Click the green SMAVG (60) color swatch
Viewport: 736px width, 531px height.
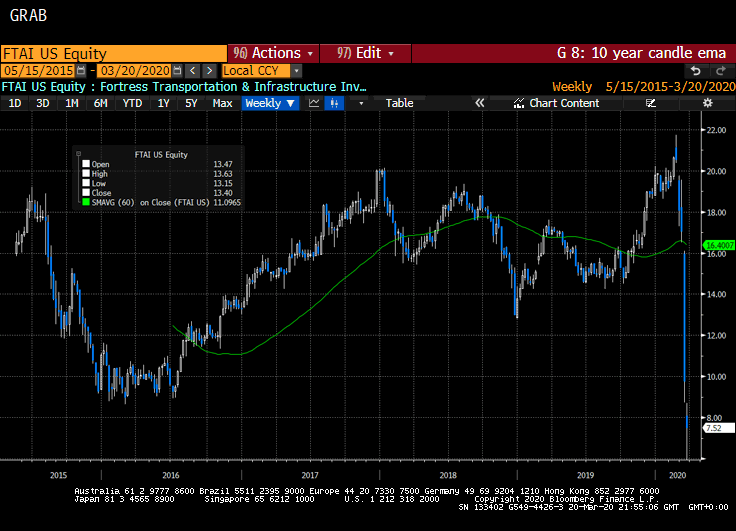(x=87, y=202)
